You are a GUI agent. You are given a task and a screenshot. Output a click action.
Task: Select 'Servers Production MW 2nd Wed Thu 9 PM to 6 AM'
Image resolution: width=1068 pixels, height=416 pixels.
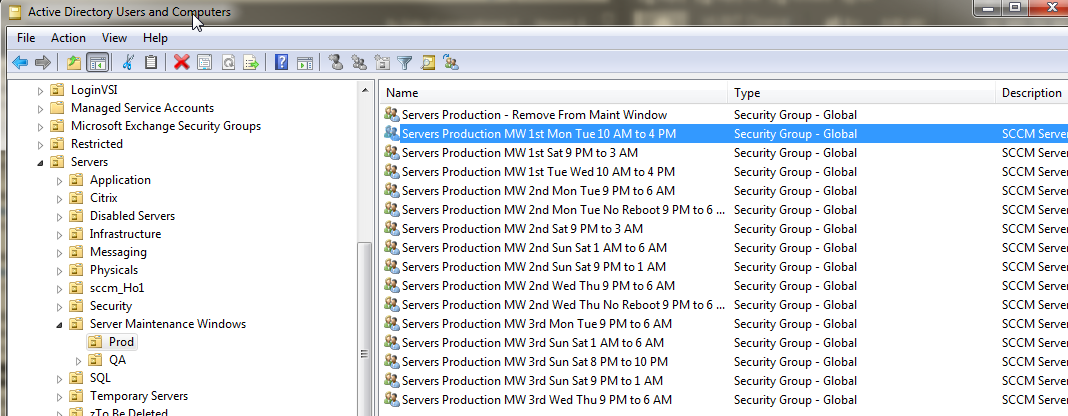(x=538, y=286)
